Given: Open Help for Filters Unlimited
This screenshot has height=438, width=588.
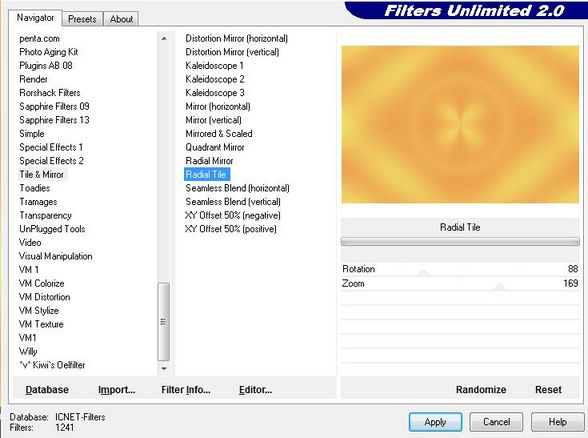Looking at the screenshot, I should click(558, 422).
